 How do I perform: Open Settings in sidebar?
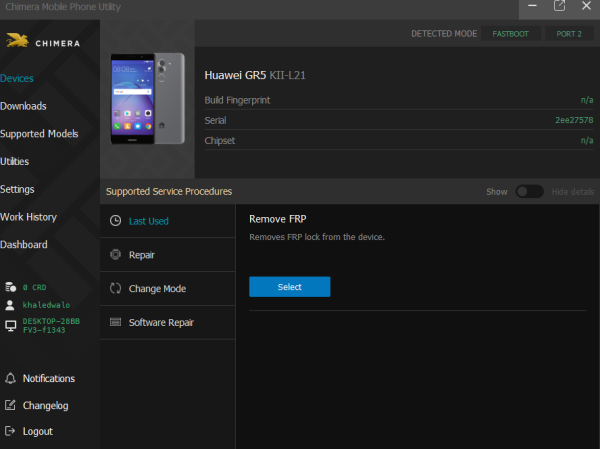click(17, 189)
